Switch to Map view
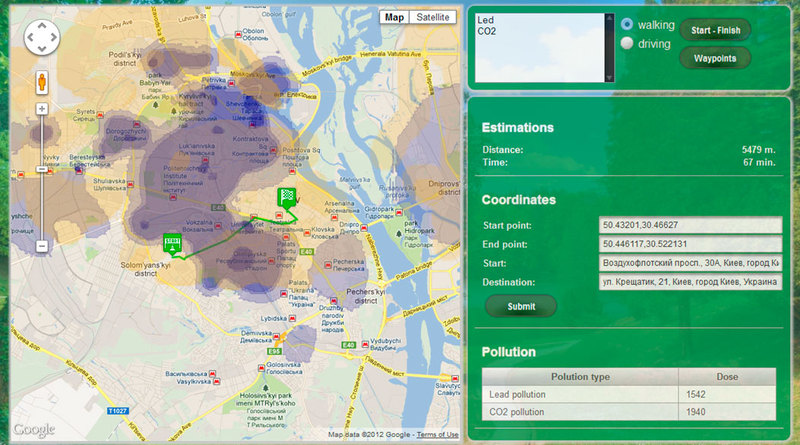 tap(394, 17)
